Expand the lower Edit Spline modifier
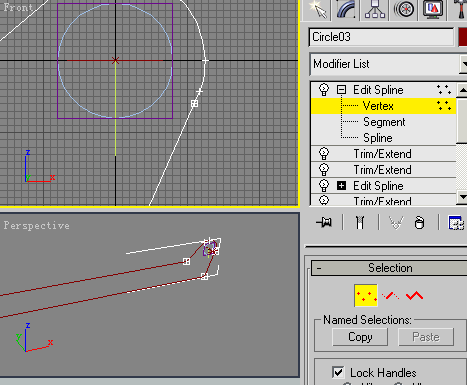Image resolution: width=467 pixels, height=385 pixels. (341, 186)
